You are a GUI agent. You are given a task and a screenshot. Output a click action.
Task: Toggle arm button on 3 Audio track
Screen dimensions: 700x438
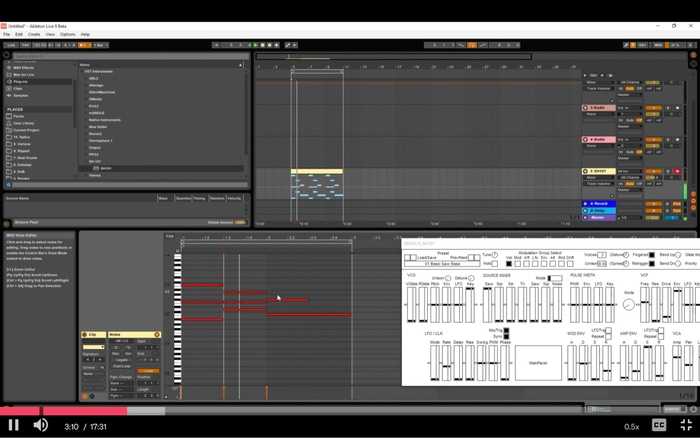(x=677, y=108)
